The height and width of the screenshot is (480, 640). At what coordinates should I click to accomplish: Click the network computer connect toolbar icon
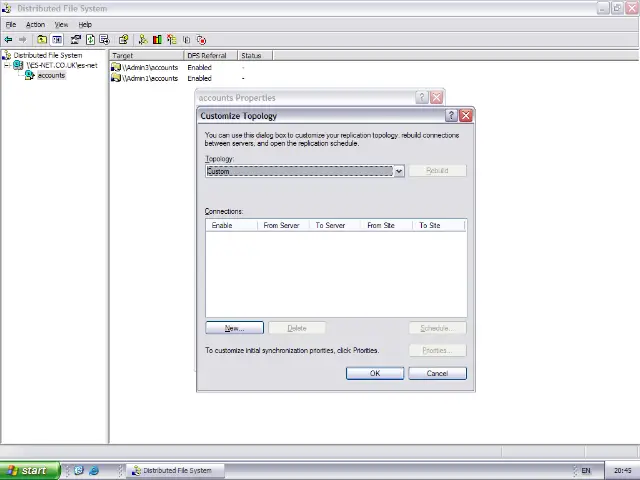(76, 40)
